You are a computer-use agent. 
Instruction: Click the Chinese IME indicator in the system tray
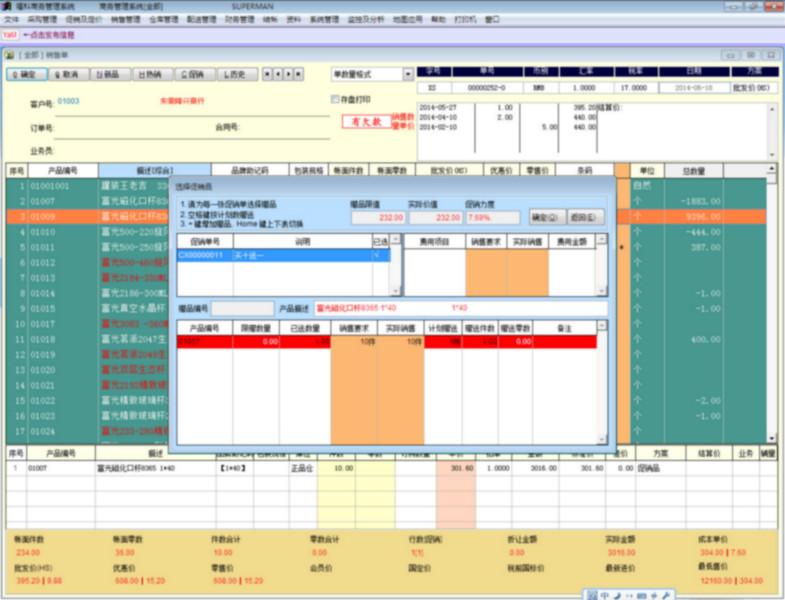(605, 595)
